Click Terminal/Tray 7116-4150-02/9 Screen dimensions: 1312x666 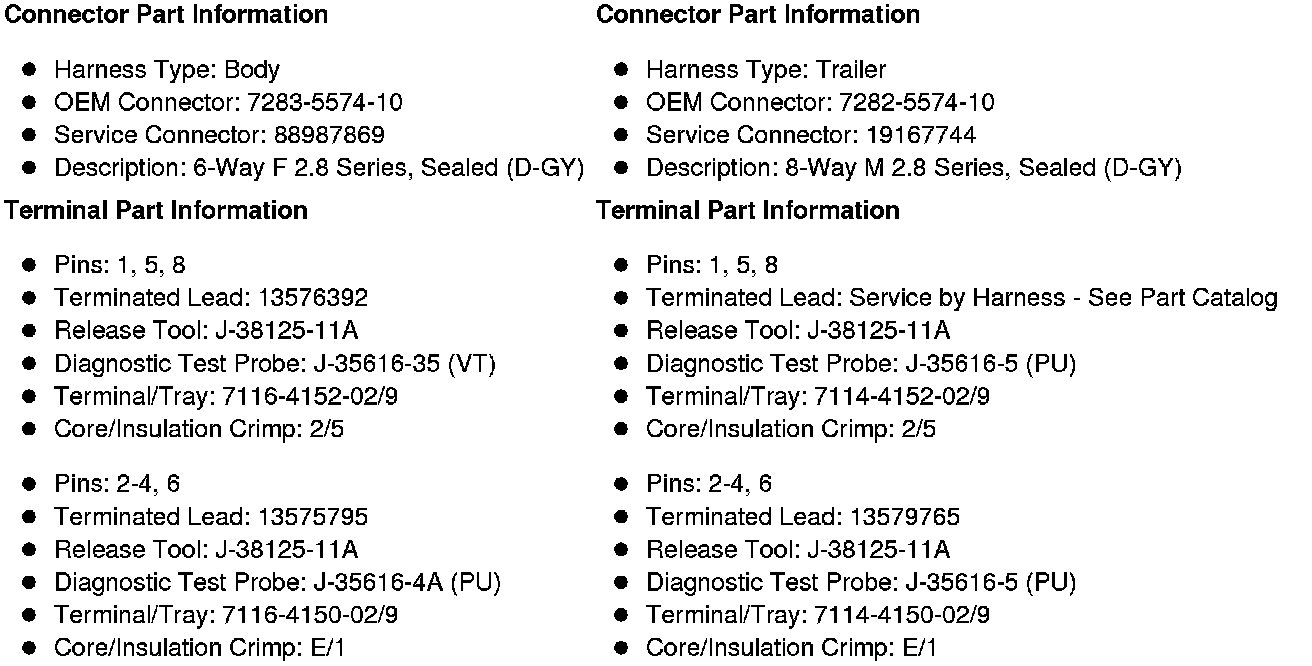[226, 615]
